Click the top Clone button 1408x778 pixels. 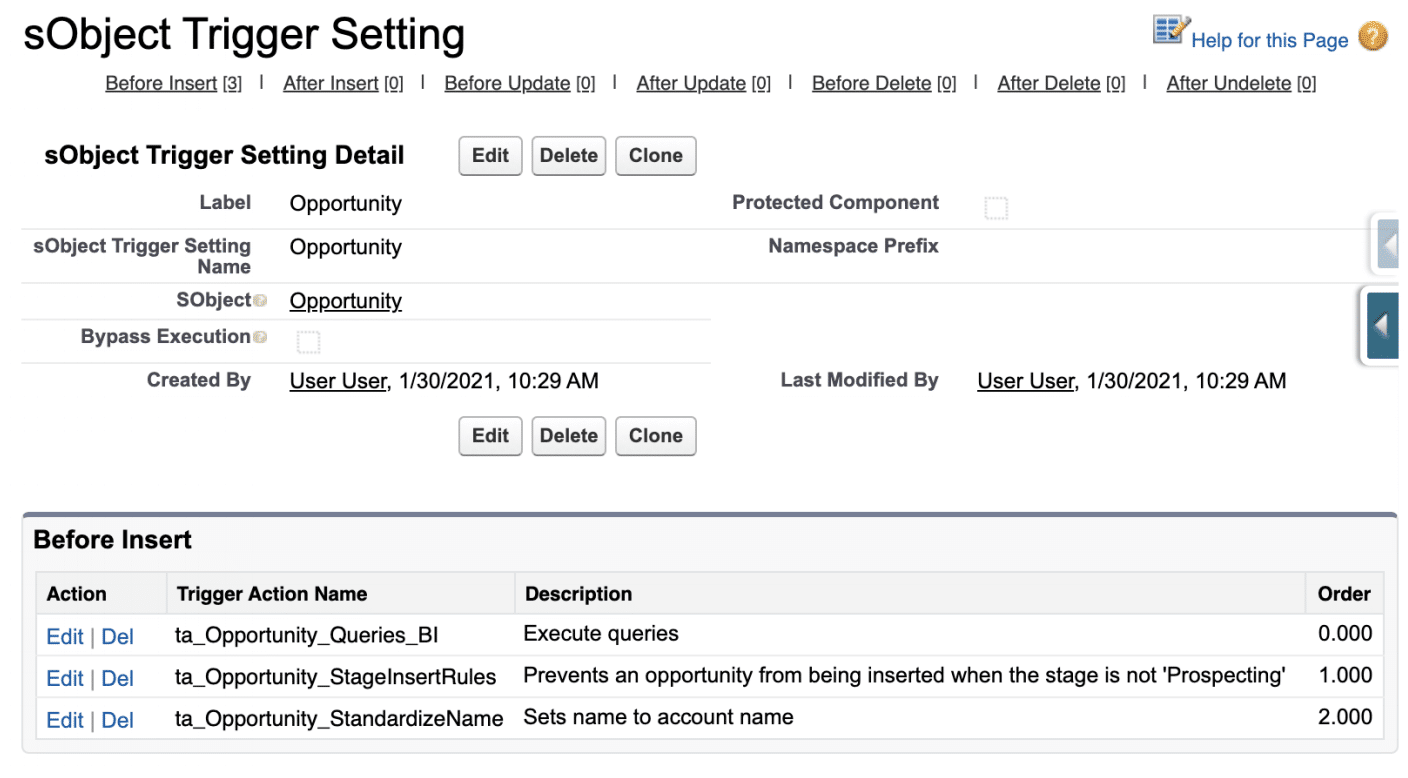tap(655, 156)
